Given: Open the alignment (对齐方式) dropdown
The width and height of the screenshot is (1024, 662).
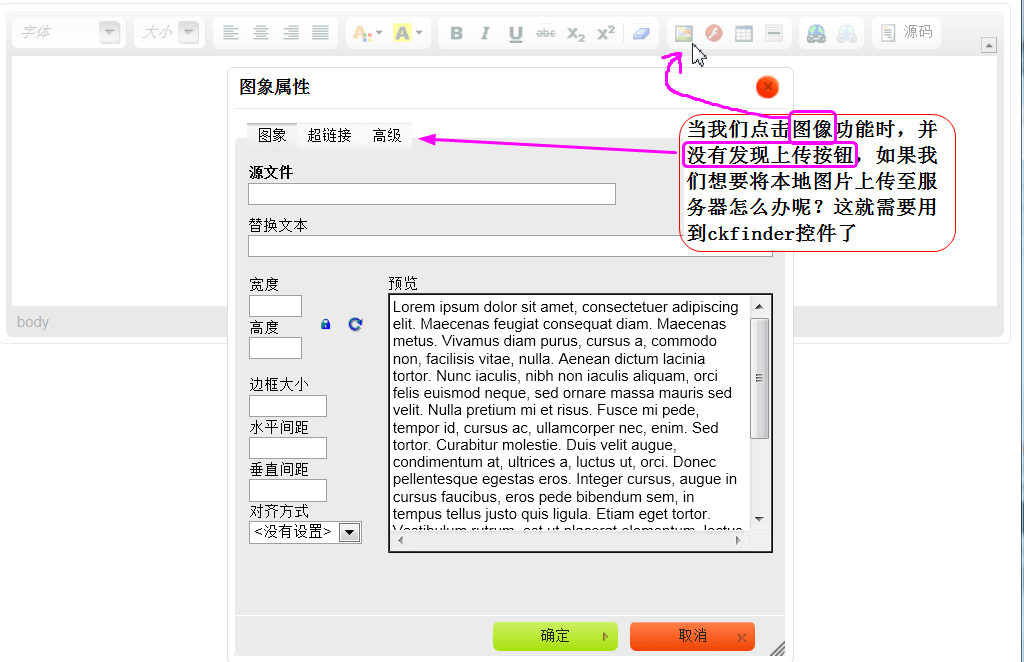Looking at the screenshot, I should coord(305,532).
